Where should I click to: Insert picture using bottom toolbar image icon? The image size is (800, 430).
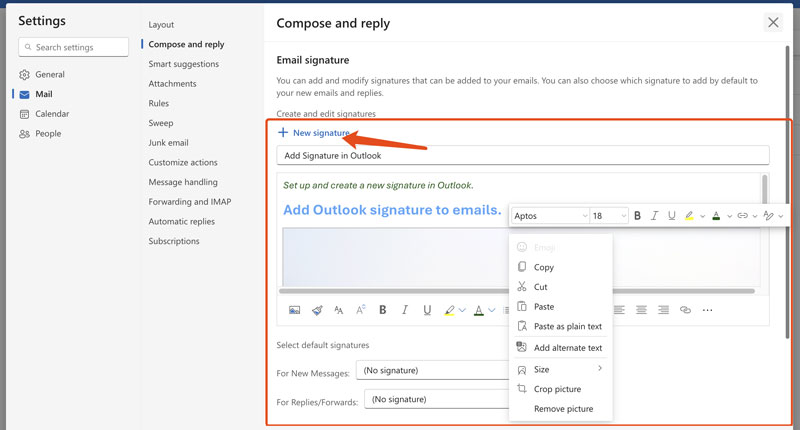294,310
